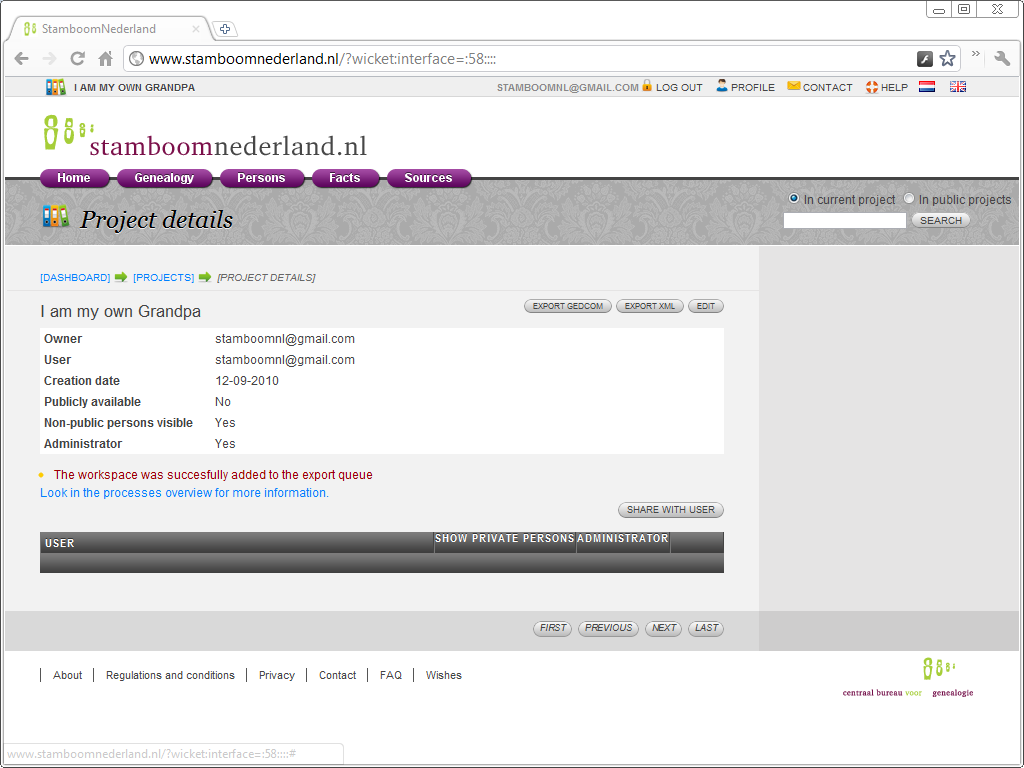Viewport: 1024px width, 768px height.
Task: Reload the page with the refresh icon
Action: click(x=77, y=58)
